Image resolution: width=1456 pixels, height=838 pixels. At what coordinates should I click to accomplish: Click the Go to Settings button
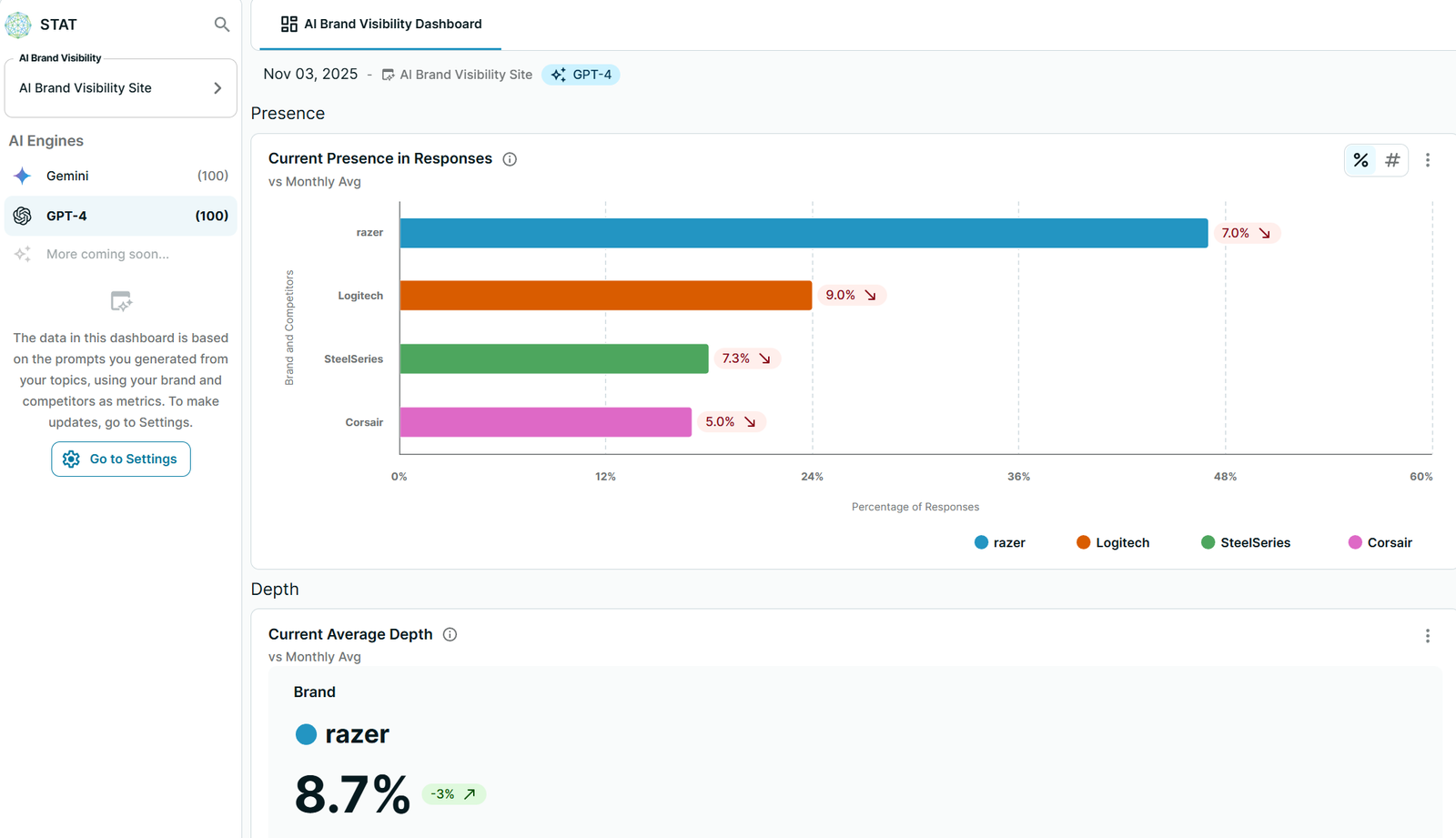pos(121,459)
